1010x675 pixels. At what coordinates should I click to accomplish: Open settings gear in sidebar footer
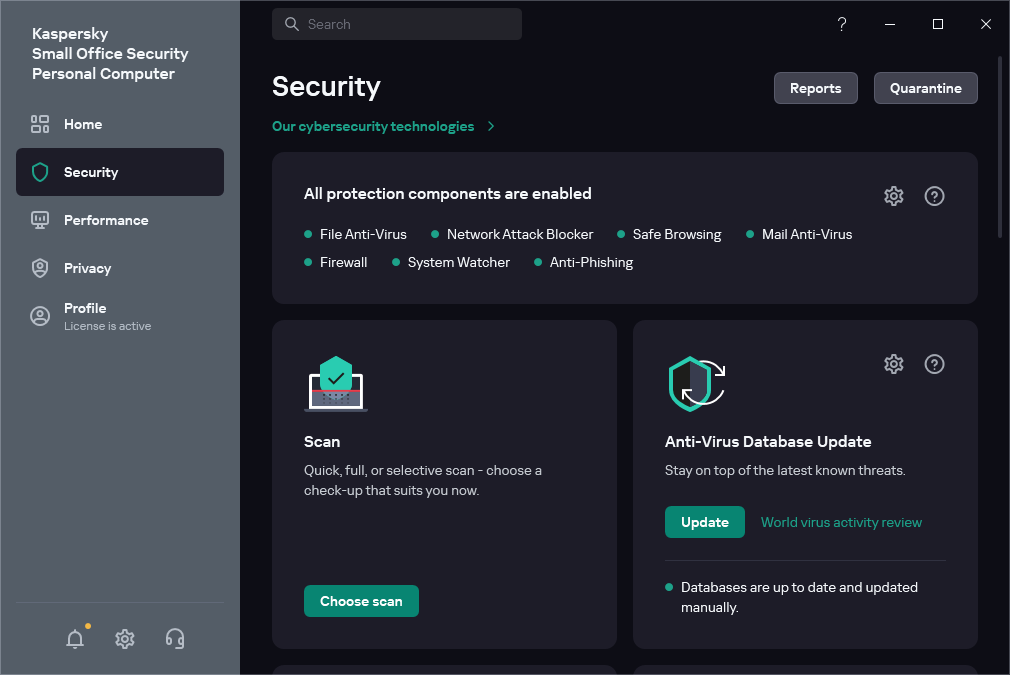[x=124, y=638]
